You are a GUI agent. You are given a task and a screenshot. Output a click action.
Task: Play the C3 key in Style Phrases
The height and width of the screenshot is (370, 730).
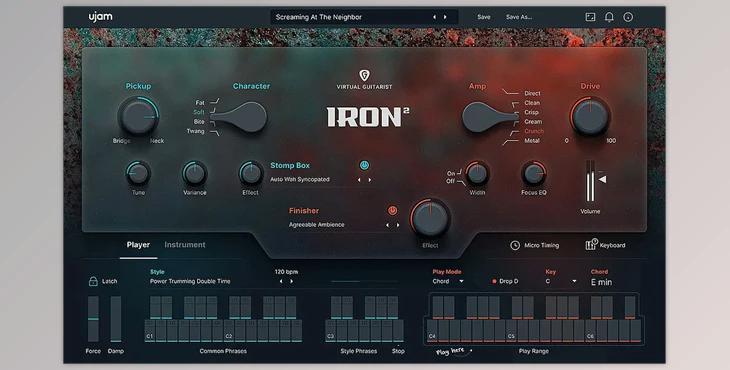(331, 331)
